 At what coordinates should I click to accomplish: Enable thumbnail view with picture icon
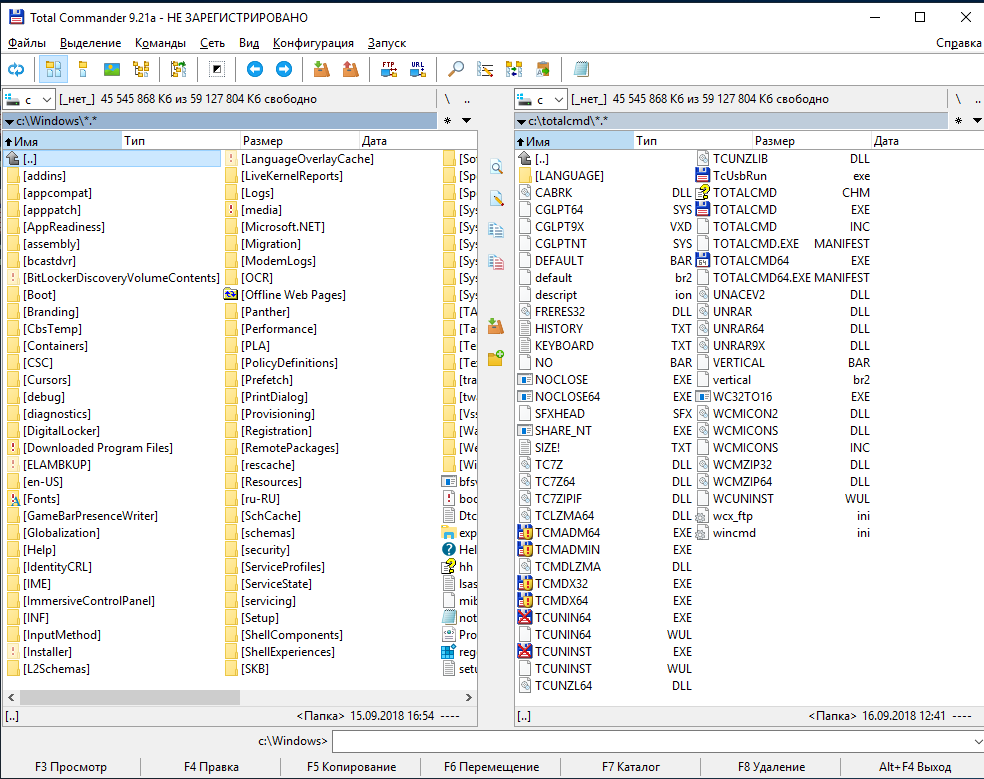[112, 69]
